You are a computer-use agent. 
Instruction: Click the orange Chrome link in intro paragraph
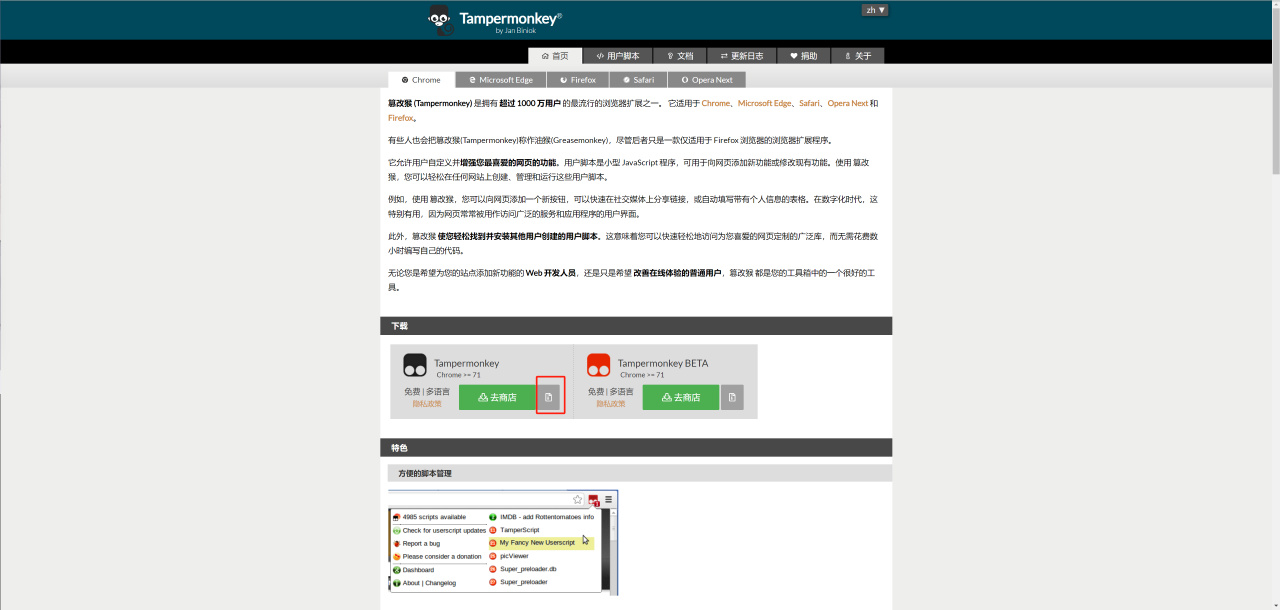[716, 103]
